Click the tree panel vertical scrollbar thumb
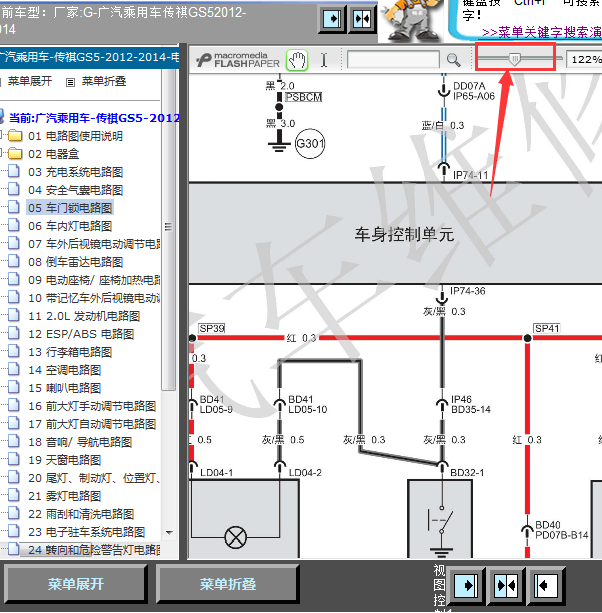 coord(168,229)
